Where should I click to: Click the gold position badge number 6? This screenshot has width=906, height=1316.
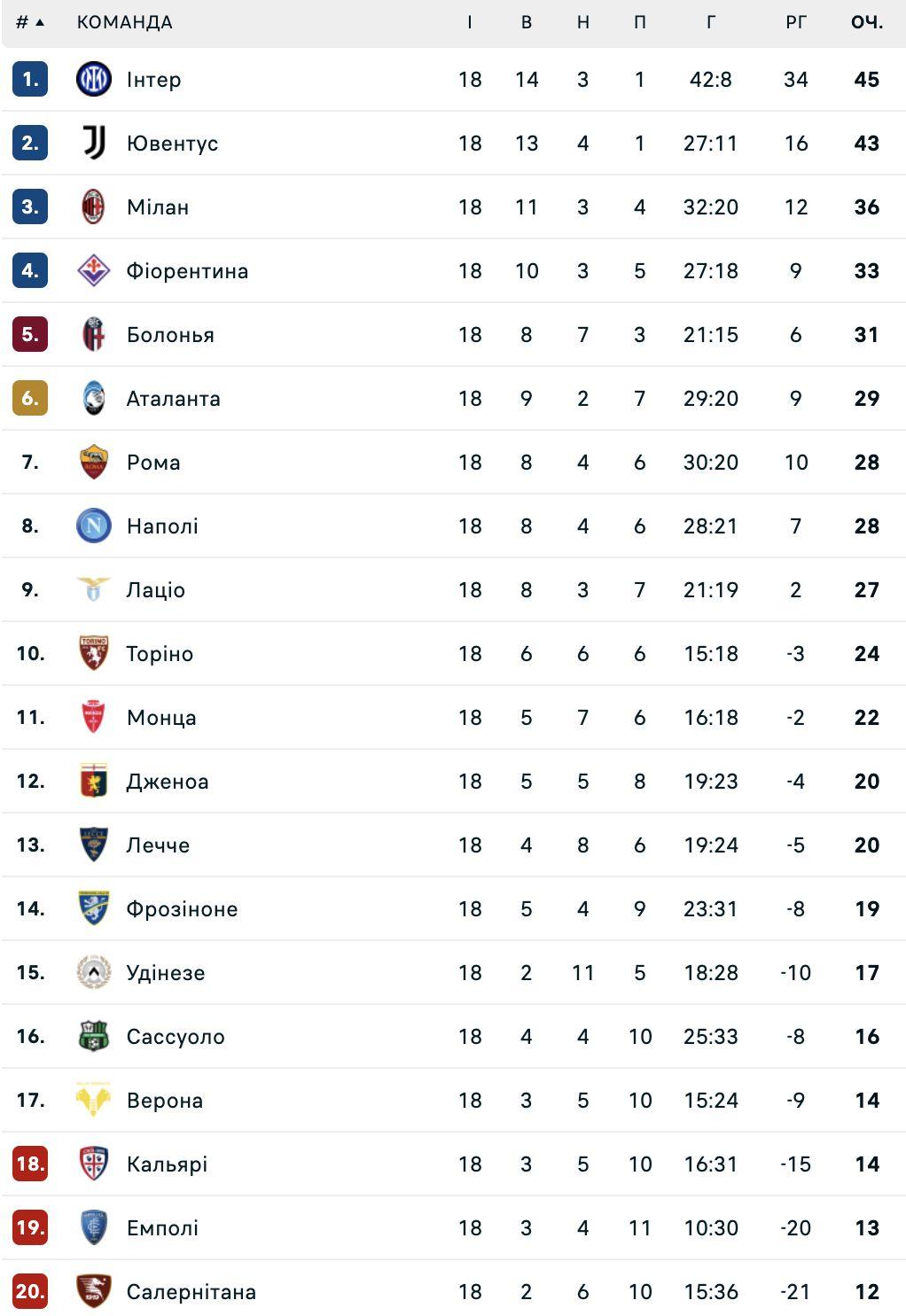(x=30, y=399)
